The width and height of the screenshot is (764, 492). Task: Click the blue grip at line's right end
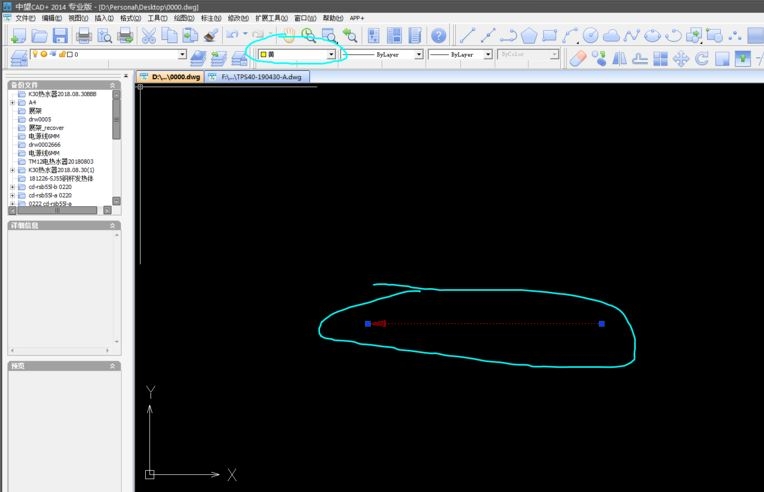pos(601,324)
